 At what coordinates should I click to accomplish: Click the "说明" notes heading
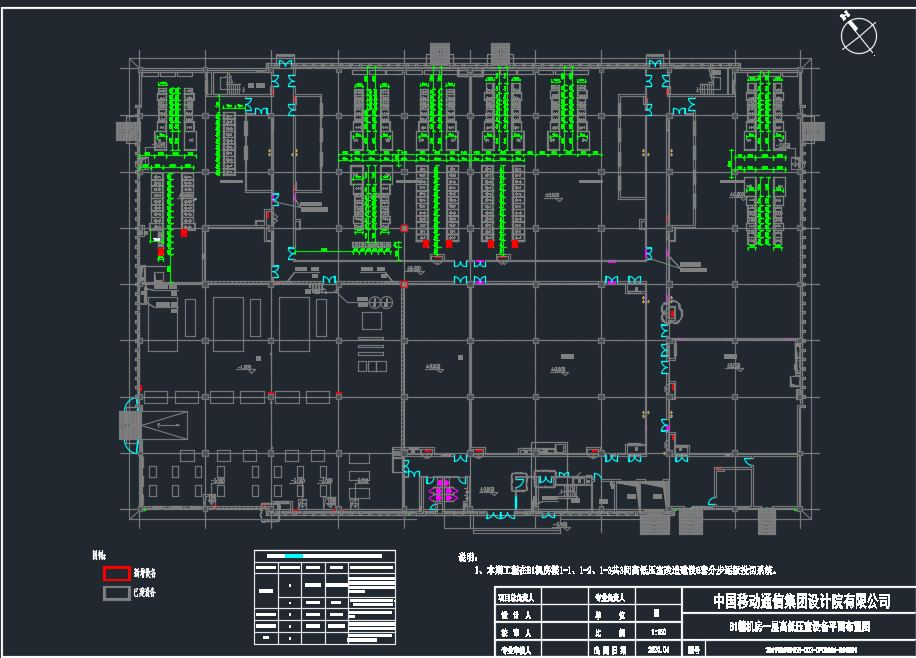coord(468,557)
